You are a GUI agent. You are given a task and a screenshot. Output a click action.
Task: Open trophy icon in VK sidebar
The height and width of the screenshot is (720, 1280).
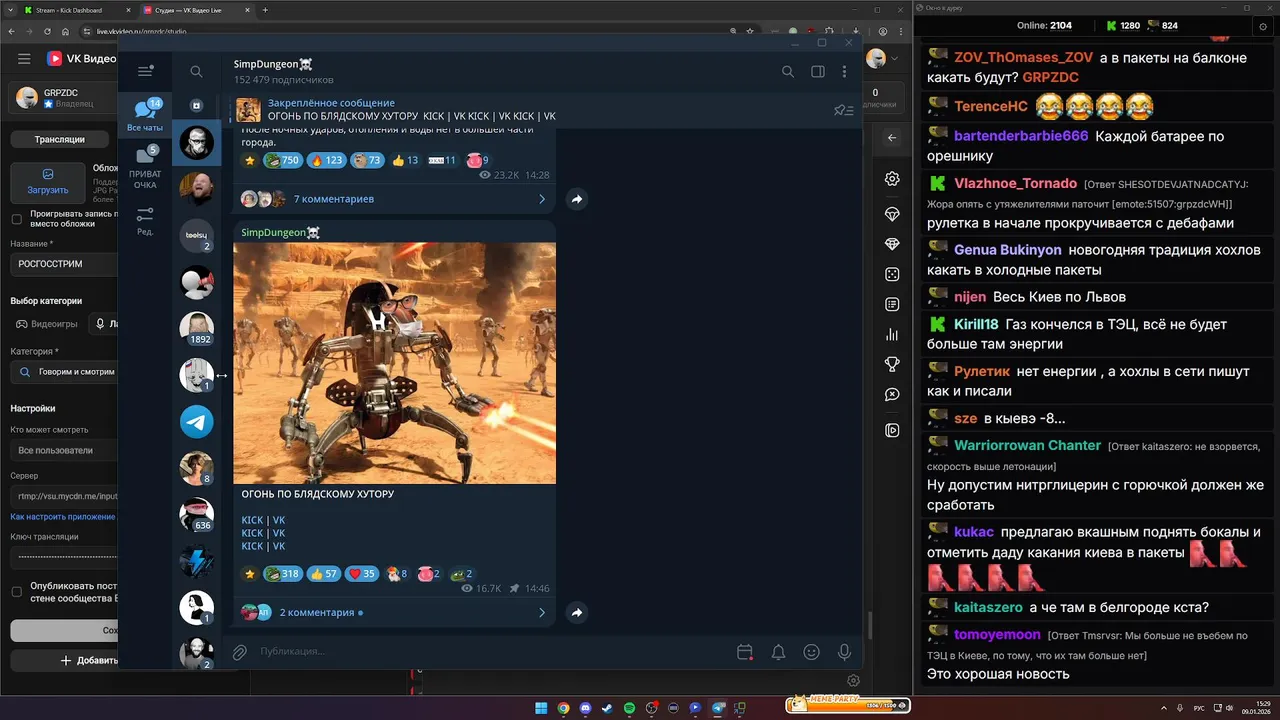[x=892, y=365]
